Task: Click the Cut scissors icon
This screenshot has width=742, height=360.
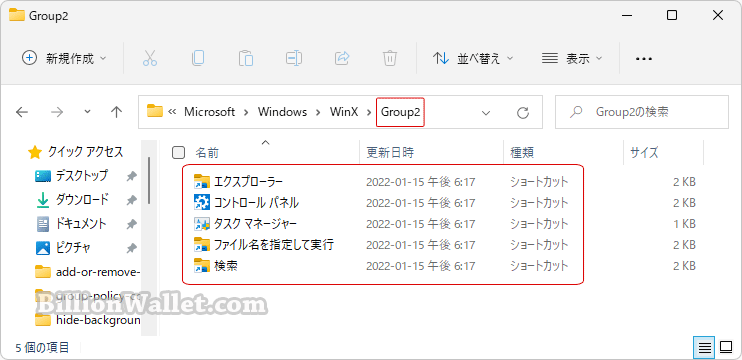Action: point(150,58)
